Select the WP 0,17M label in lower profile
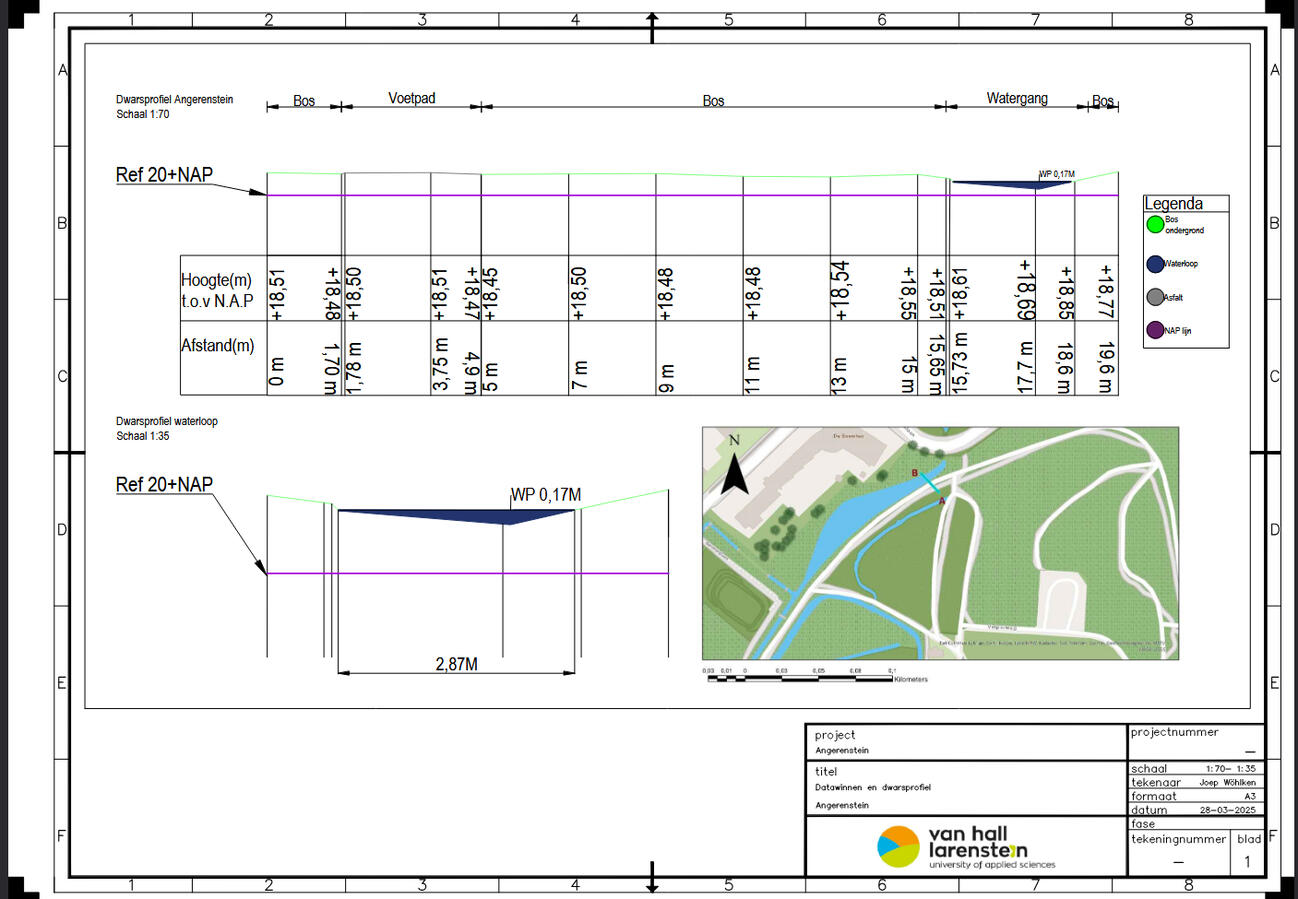Screen dimensions: 1298x899 click(x=546, y=495)
